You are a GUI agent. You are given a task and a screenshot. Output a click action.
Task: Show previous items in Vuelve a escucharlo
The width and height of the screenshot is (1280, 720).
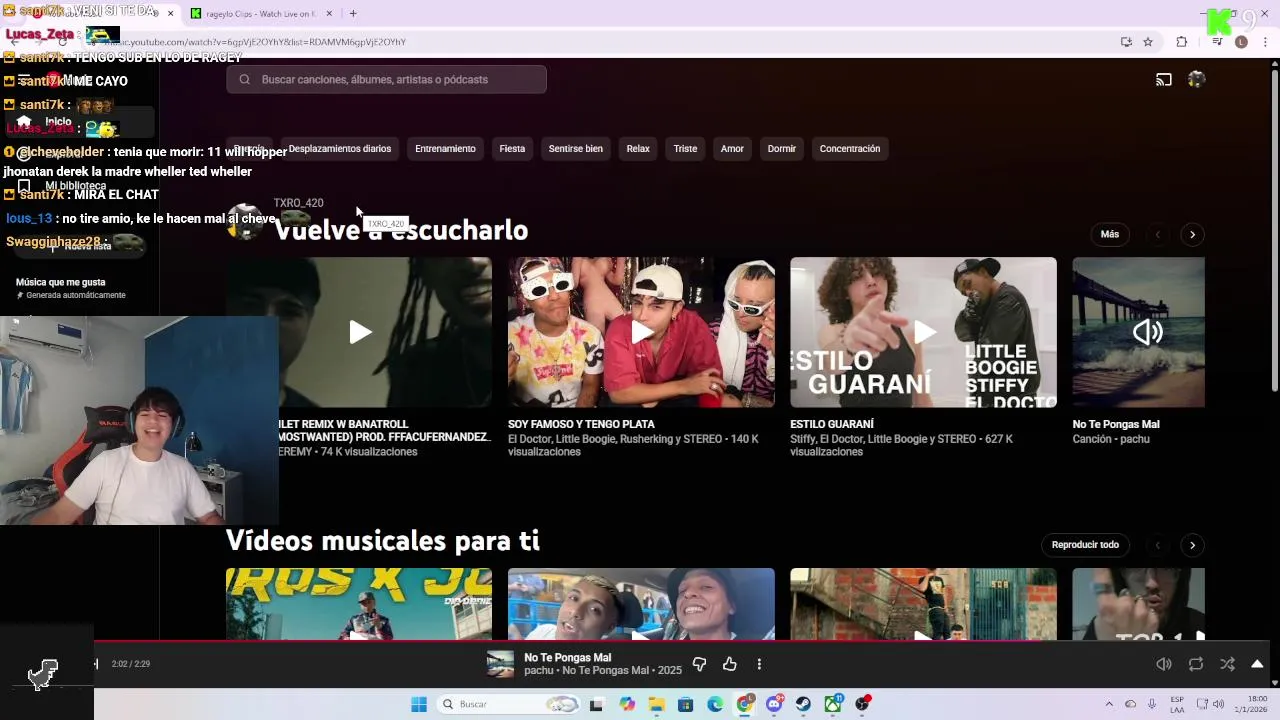1157,234
